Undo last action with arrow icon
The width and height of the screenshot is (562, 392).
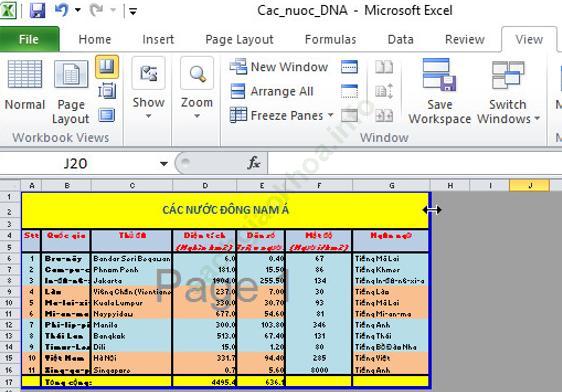click(62, 10)
